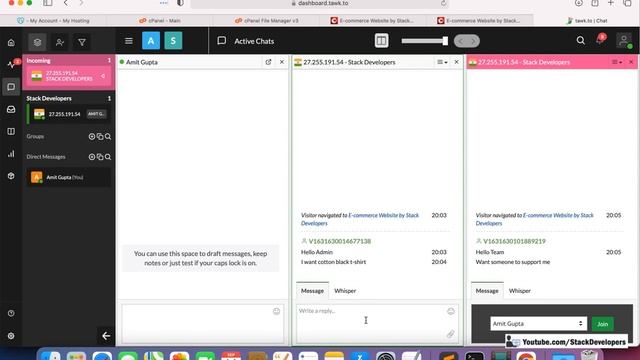Select the 27.255.191.54 chat under Stack Developers

(x=68, y=114)
